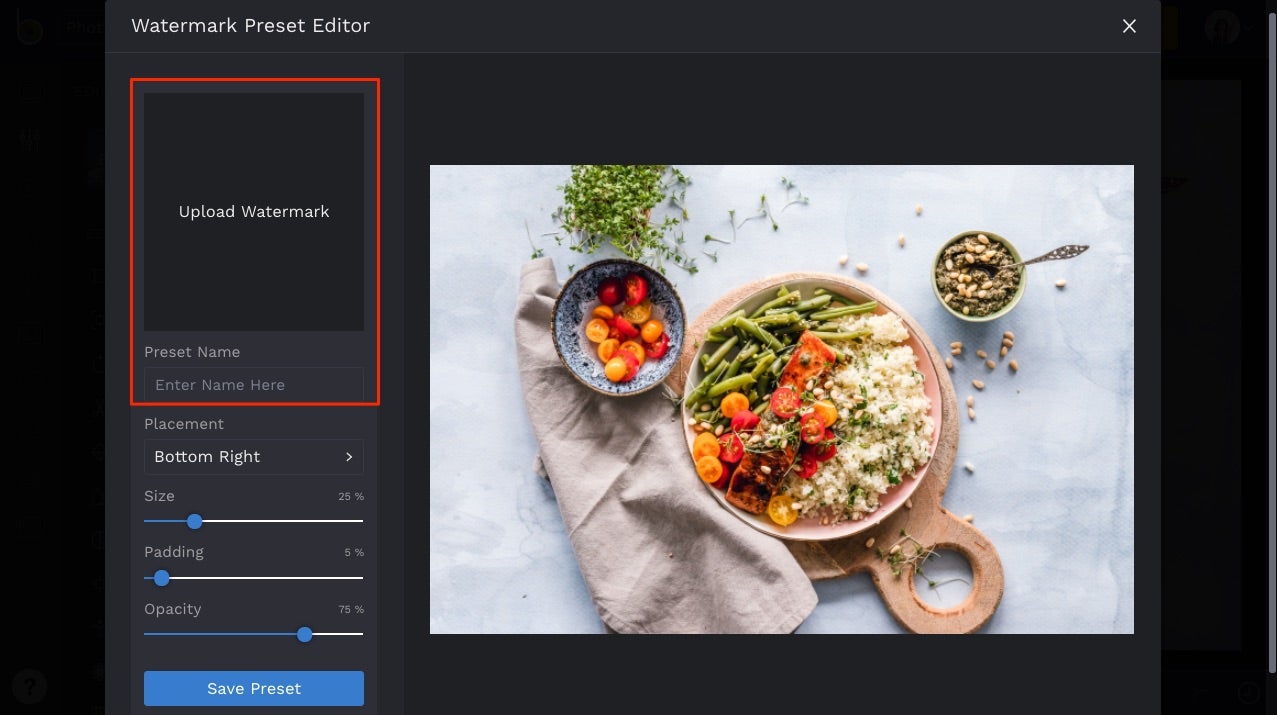Click the user avatar icon top right
This screenshot has width=1277, height=715.
pyautogui.click(x=1222, y=27)
